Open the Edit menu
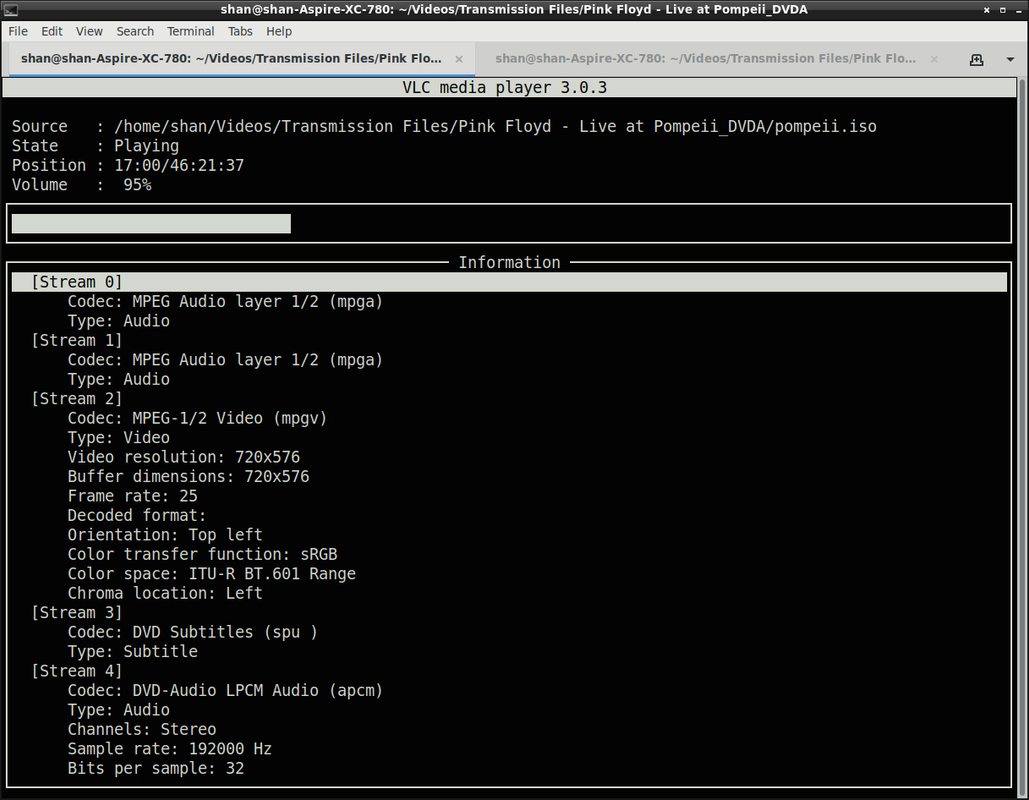 point(52,32)
